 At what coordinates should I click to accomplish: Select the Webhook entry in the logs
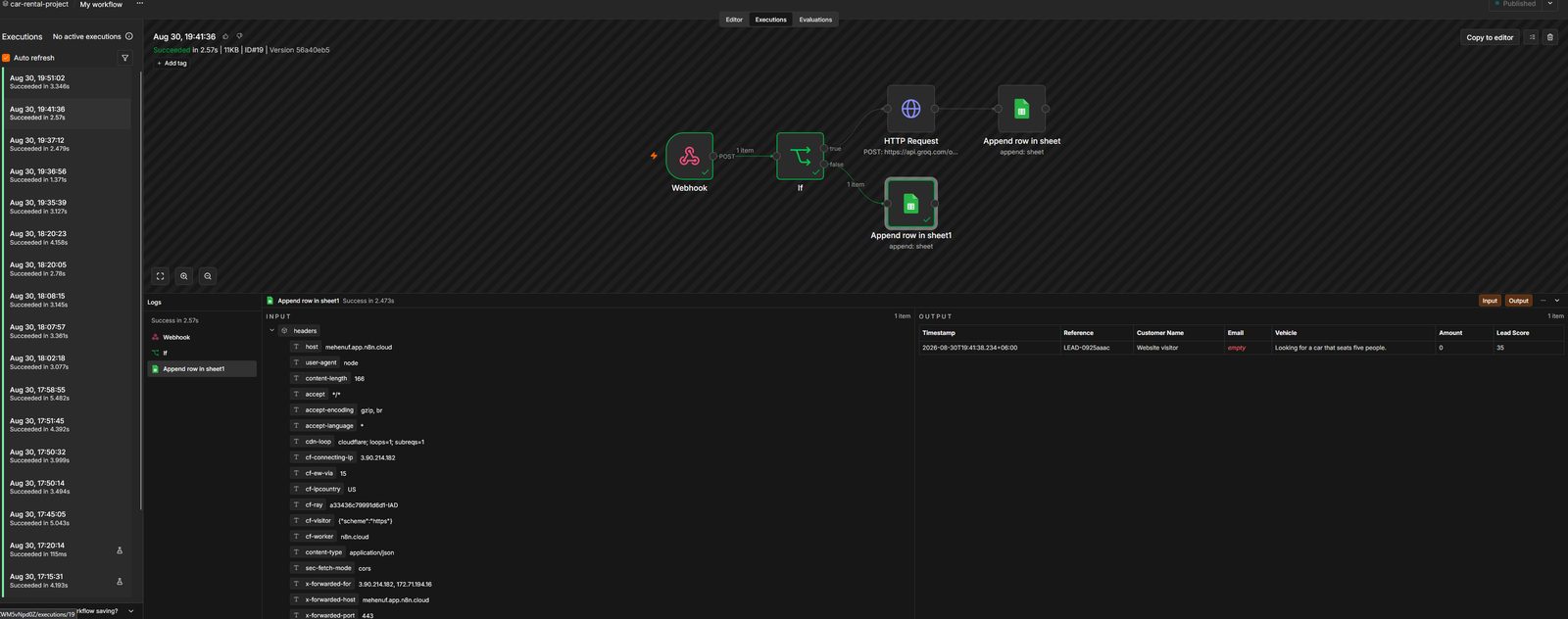(203, 337)
